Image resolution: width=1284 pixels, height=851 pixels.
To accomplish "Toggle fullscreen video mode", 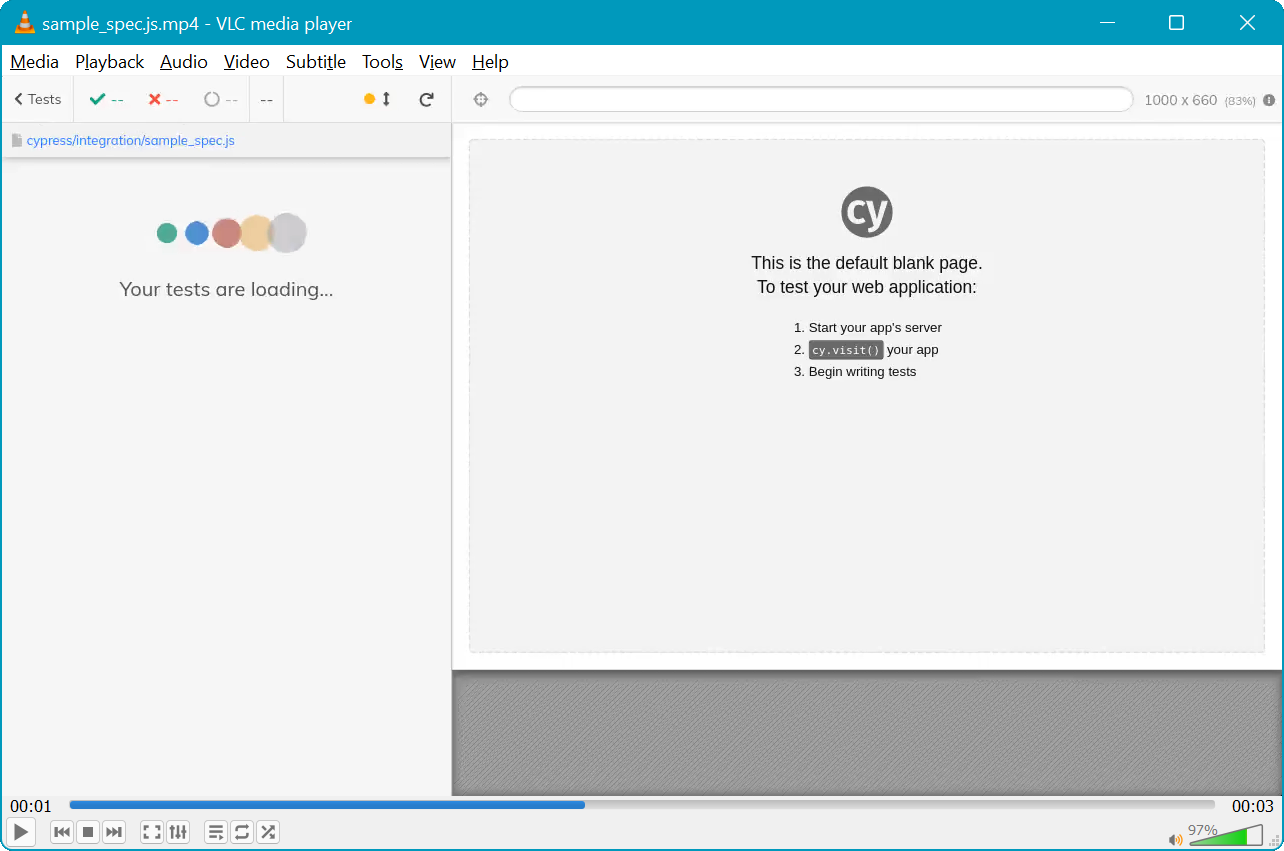I will [152, 832].
